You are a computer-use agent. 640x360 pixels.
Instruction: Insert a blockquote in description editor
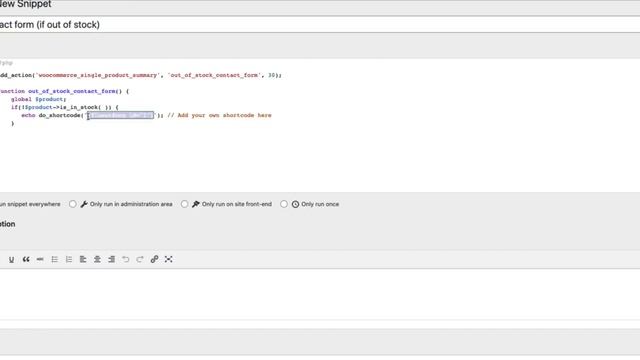26,259
